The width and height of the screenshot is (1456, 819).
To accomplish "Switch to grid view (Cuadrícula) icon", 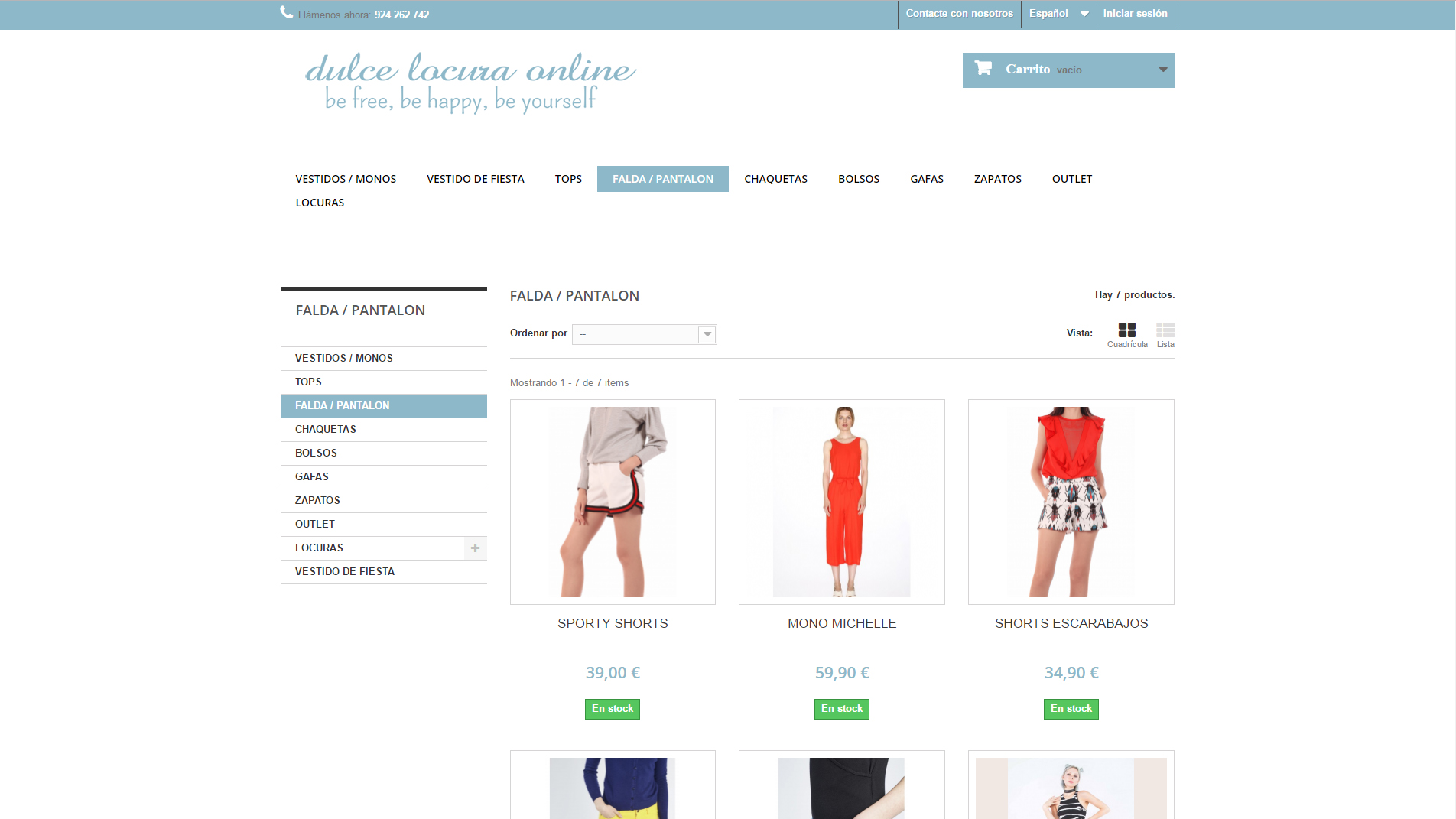I will pos(1126,330).
